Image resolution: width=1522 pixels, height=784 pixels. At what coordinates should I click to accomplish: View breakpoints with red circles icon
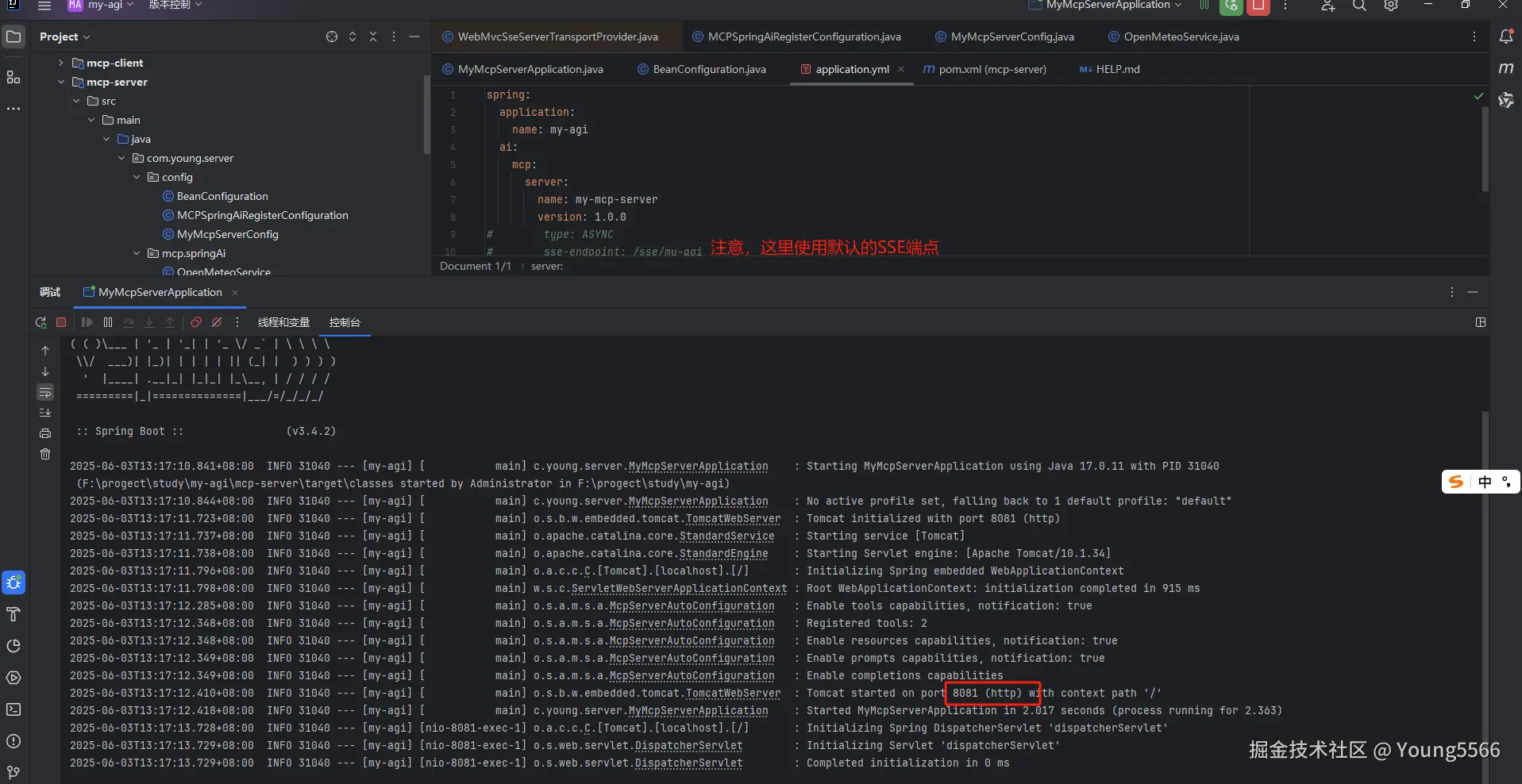click(196, 322)
